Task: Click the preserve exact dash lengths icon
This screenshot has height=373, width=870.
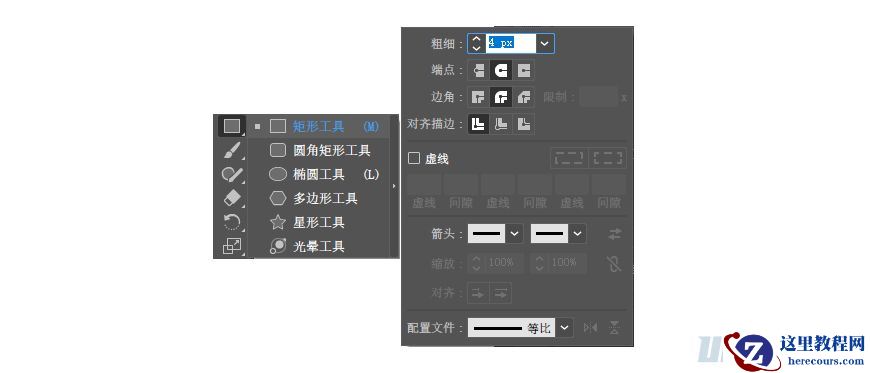Action: click(x=569, y=158)
